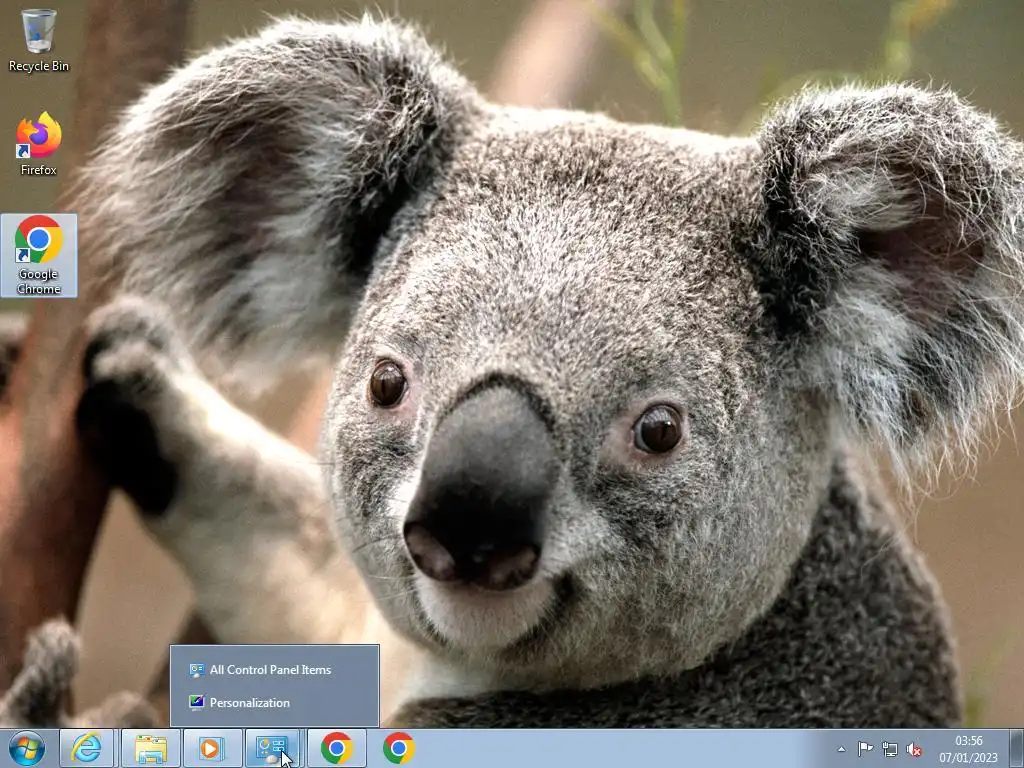Select the Firefox desktop shortcut
This screenshot has width=1024, height=768.
(x=39, y=144)
